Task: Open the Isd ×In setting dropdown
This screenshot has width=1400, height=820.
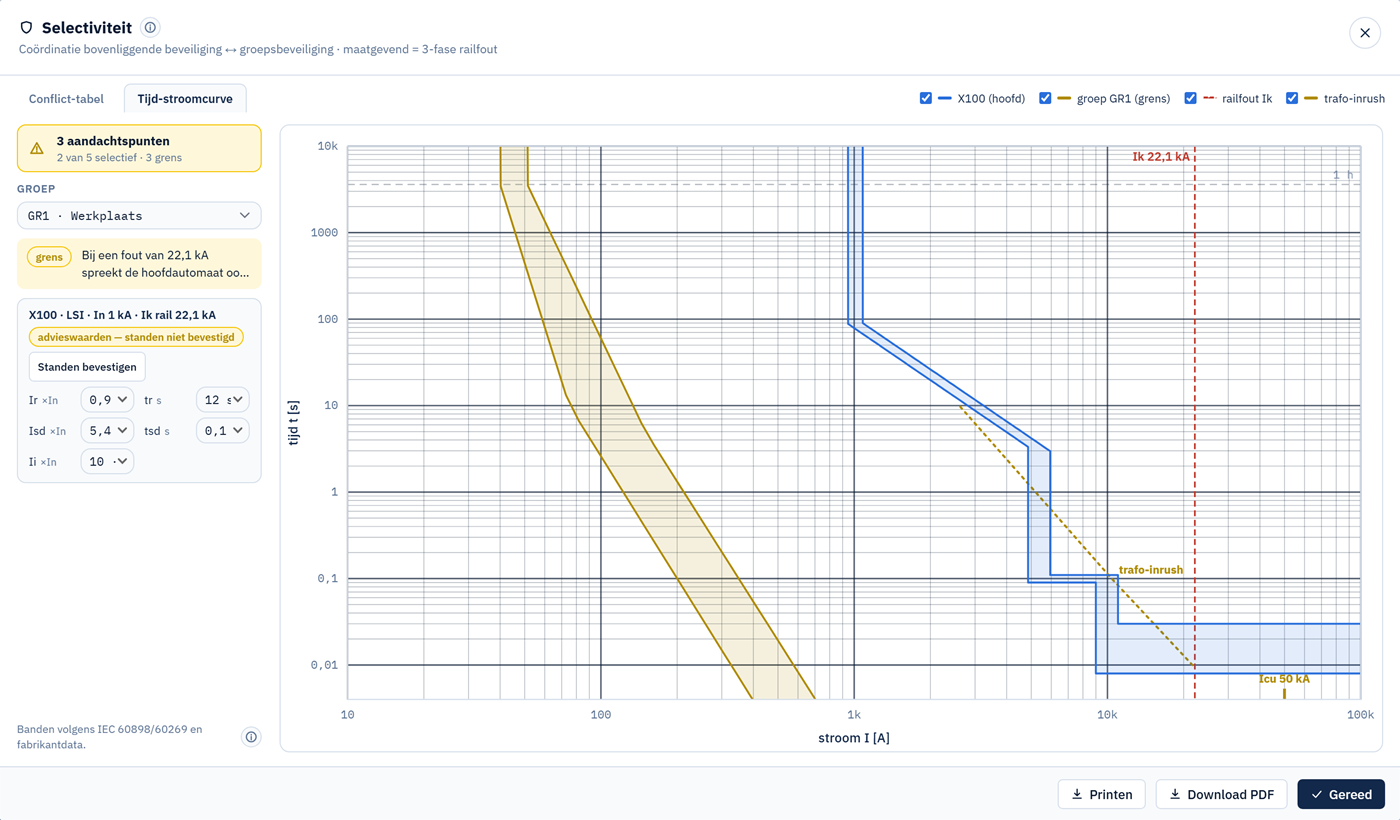Action: [x=107, y=431]
